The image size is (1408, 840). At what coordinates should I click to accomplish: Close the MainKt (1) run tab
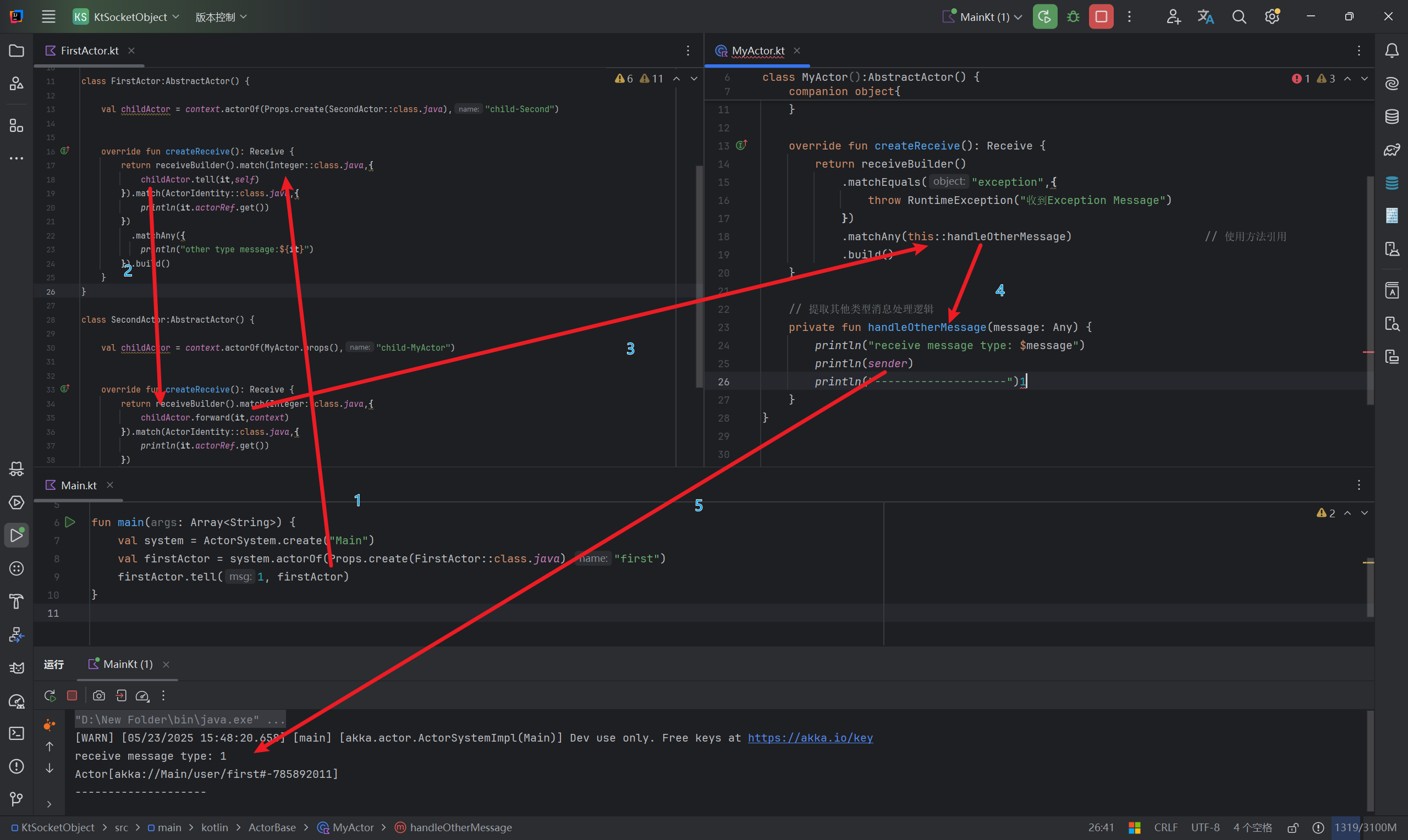pyautogui.click(x=166, y=665)
